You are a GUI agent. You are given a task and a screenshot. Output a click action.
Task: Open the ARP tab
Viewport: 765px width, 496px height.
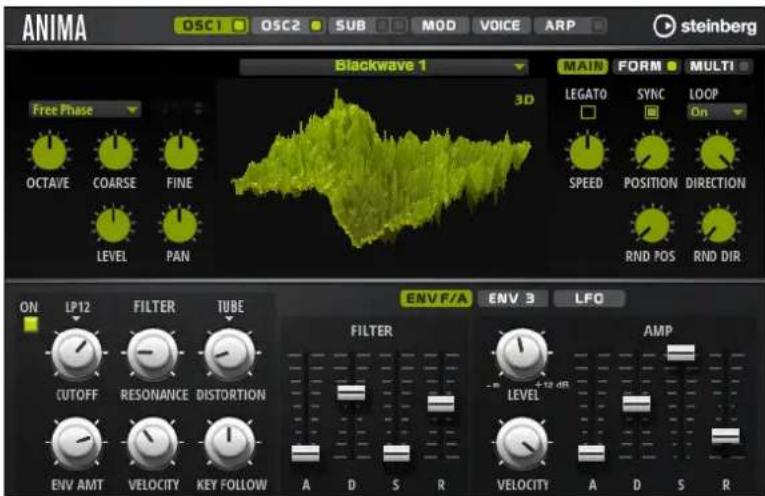569,25
